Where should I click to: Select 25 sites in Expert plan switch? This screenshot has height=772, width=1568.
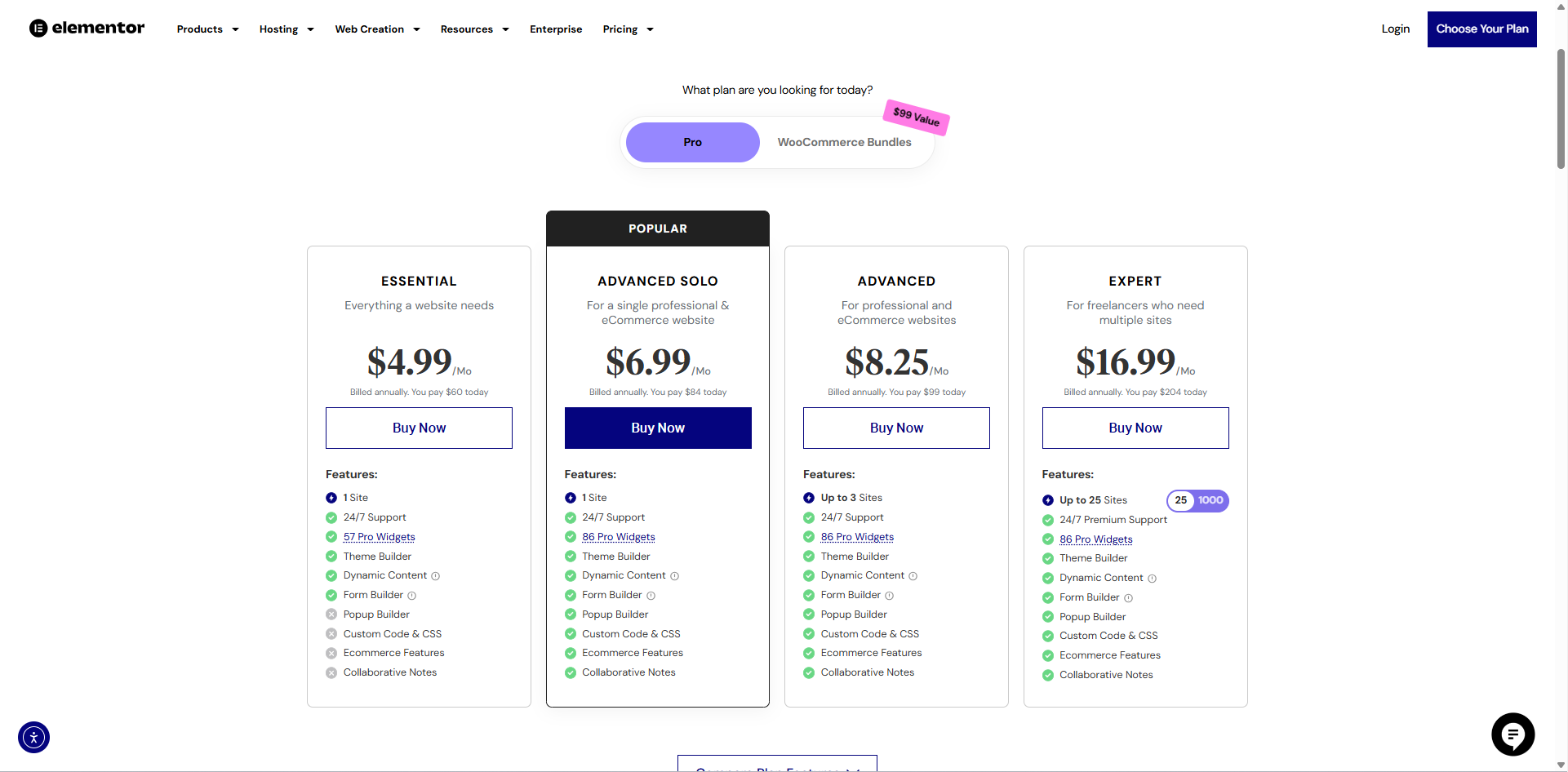pos(1181,500)
